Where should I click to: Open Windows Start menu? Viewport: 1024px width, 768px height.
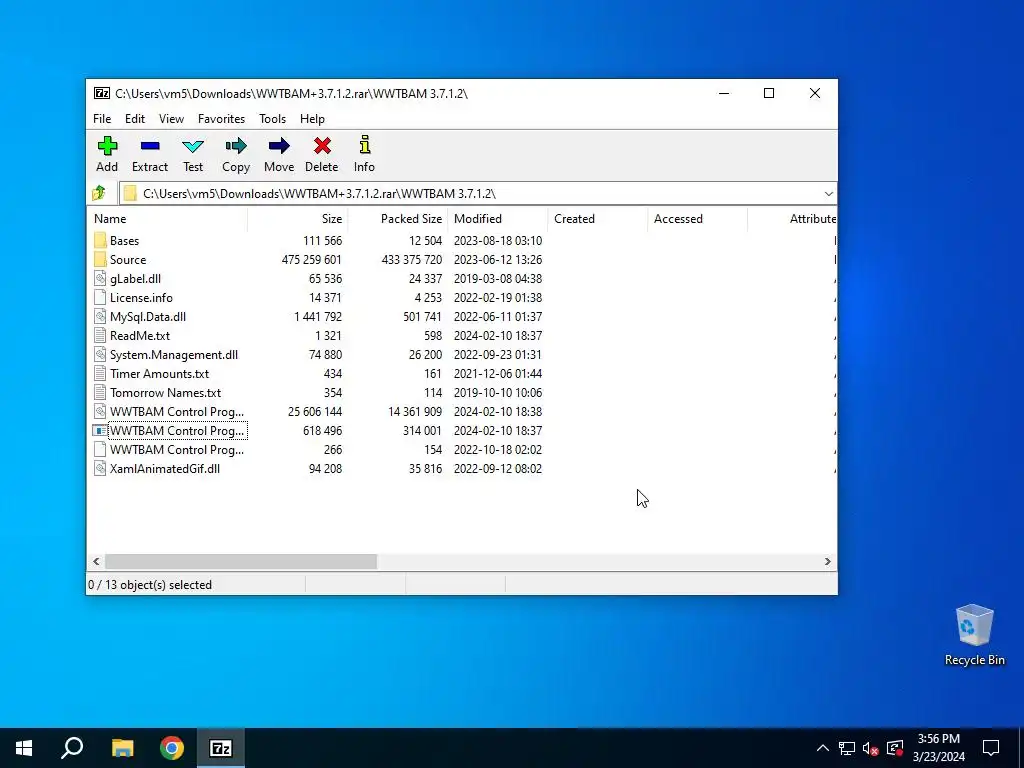tap(24, 748)
